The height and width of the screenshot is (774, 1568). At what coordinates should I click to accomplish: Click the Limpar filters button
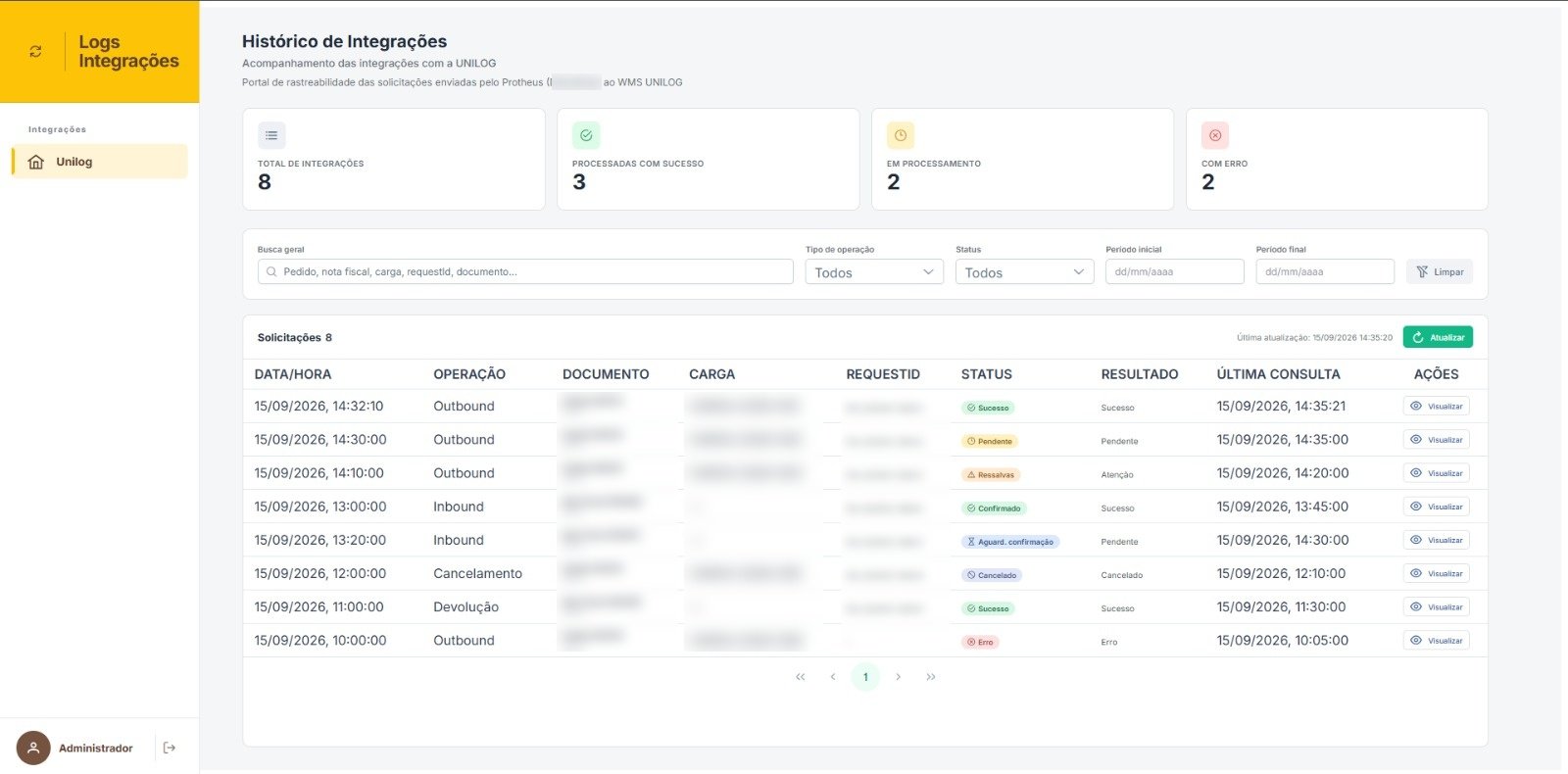coord(1440,271)
